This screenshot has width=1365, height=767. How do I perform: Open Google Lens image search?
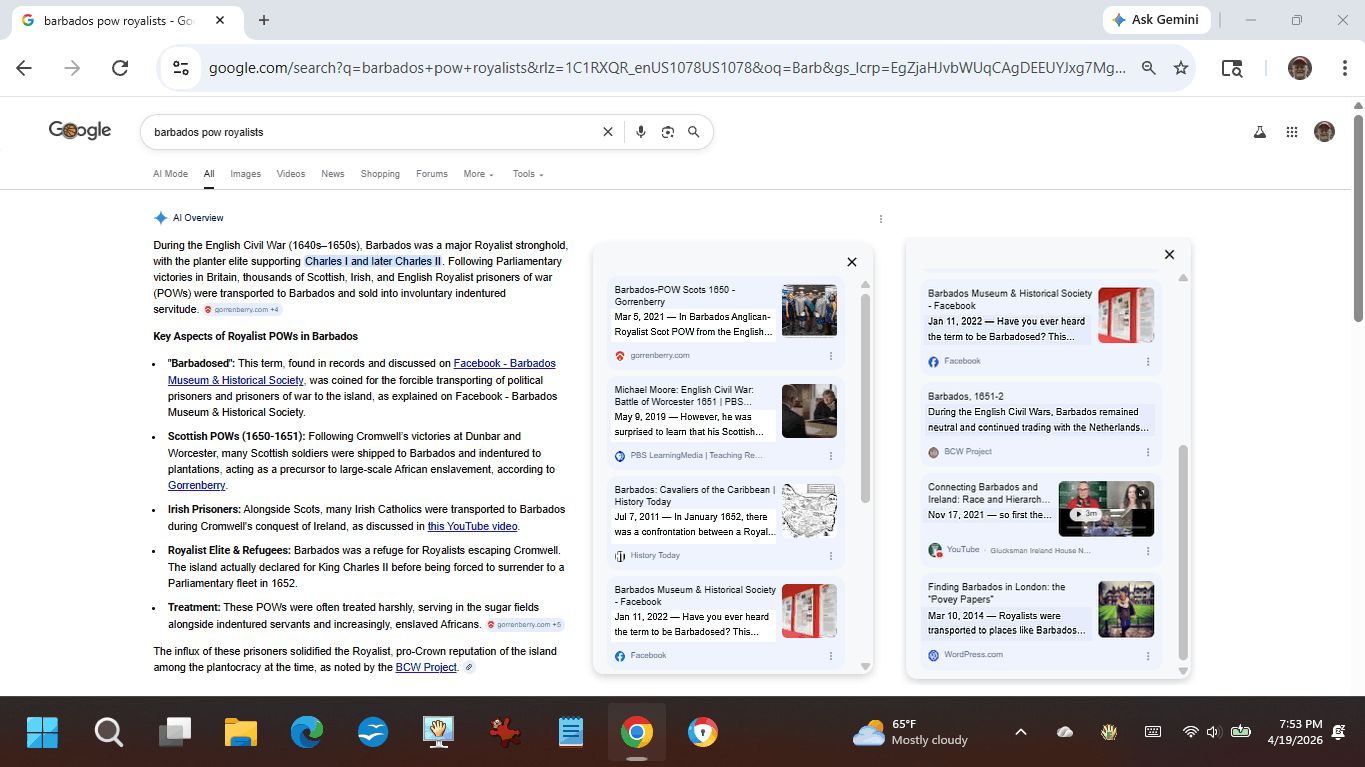coord(667,132)
